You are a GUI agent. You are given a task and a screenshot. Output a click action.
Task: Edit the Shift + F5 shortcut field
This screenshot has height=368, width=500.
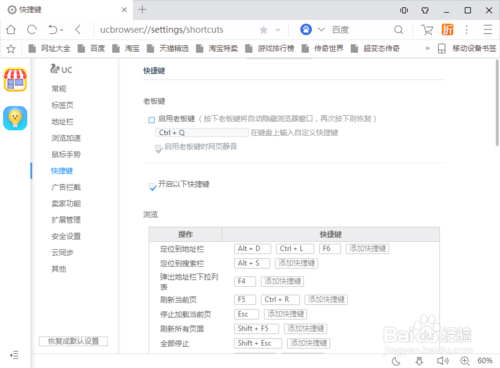pyautogui.click(x=256, y=328)
